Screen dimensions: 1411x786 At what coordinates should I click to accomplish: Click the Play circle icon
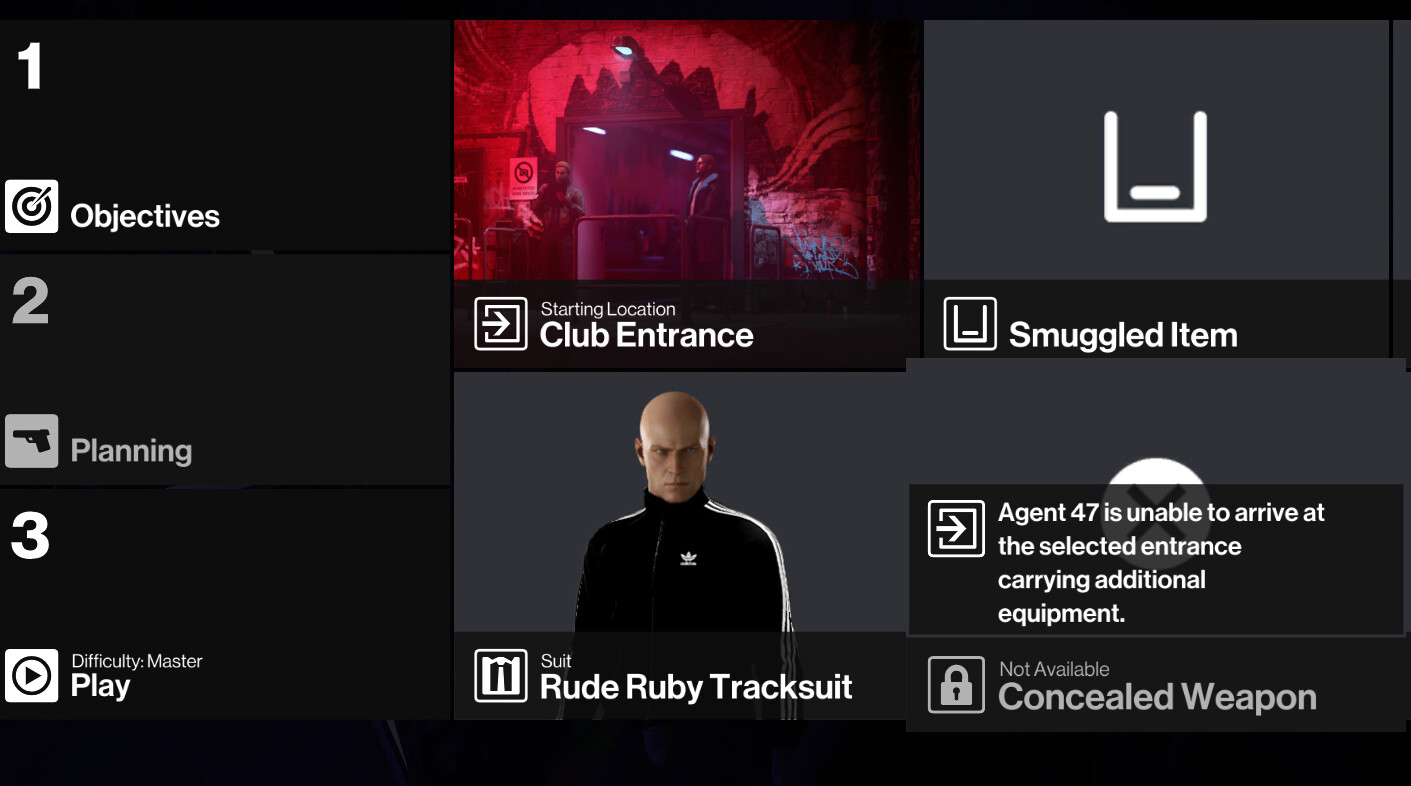point(31,676)
